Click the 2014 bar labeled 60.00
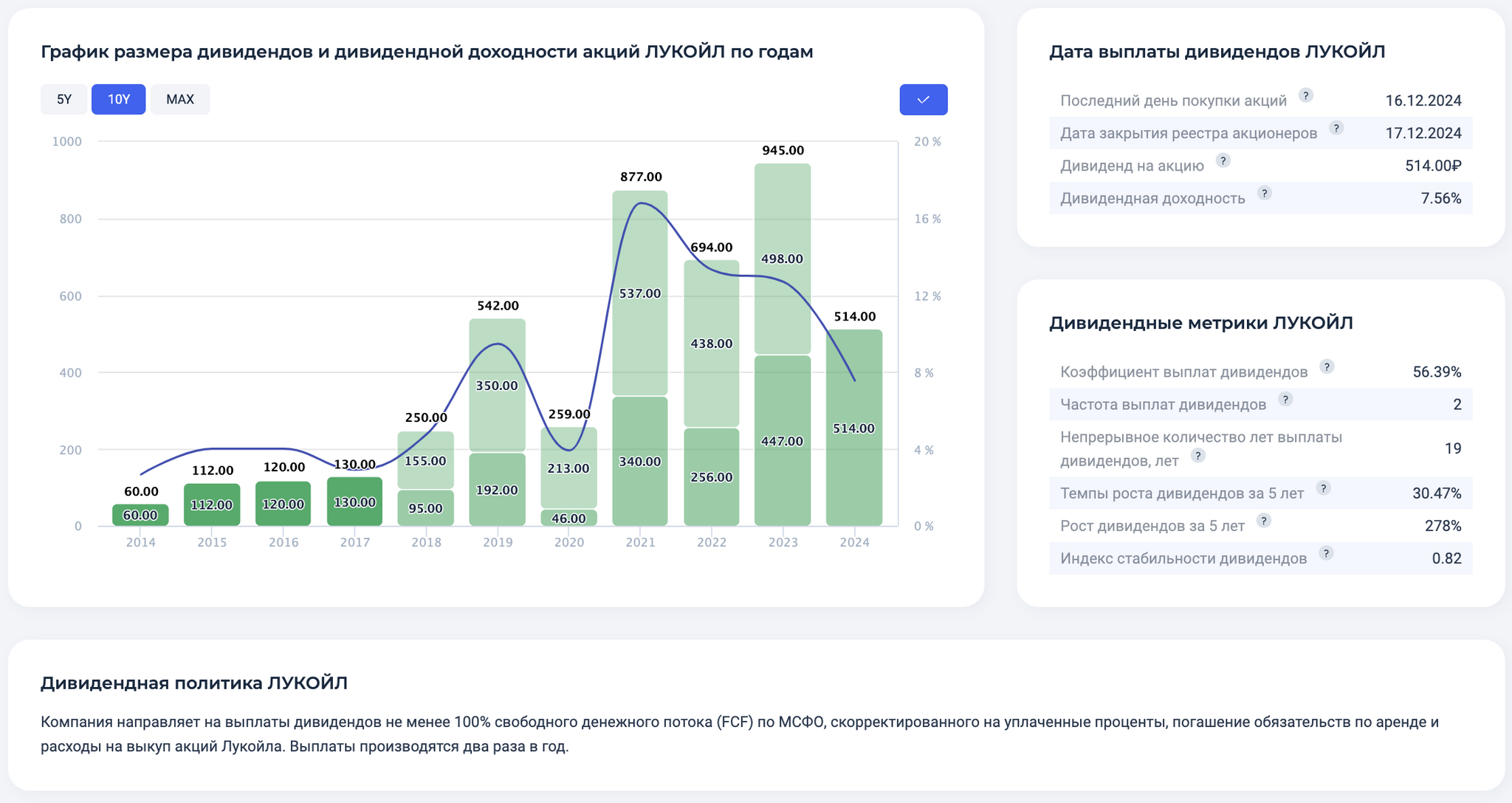Screen dimensions: 1512x803 [x=140, y=515]
